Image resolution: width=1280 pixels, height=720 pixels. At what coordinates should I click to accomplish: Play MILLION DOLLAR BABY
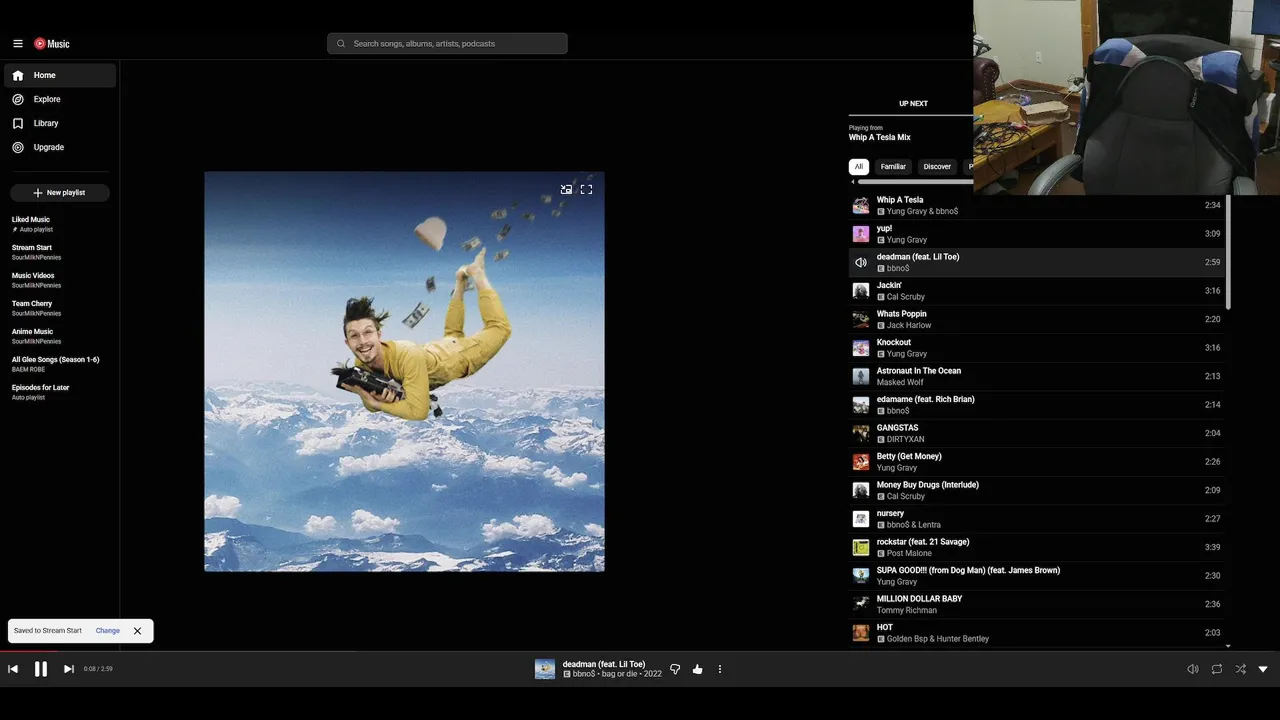coord(1036,604)
